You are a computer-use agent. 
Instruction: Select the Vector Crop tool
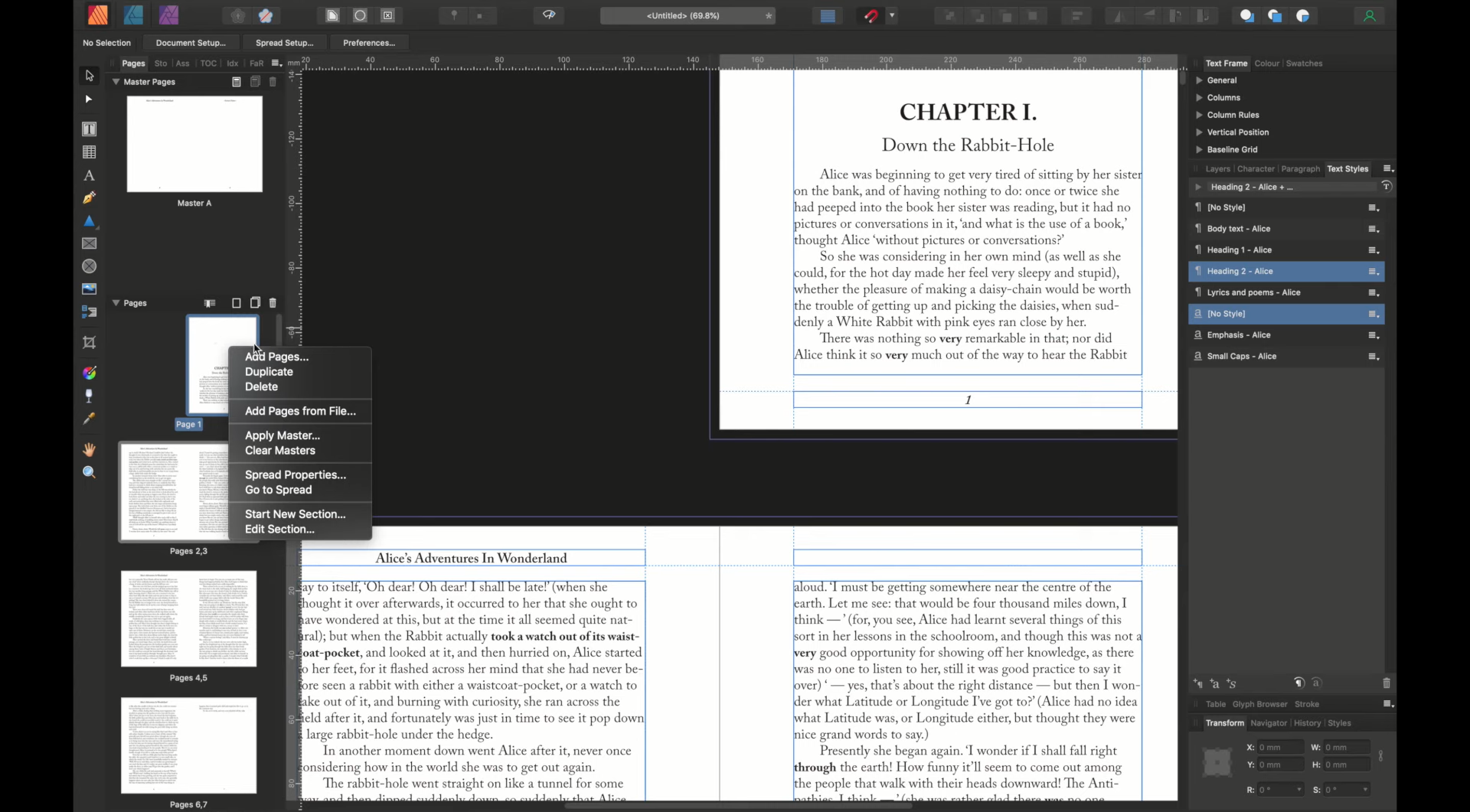pos(90,343)
